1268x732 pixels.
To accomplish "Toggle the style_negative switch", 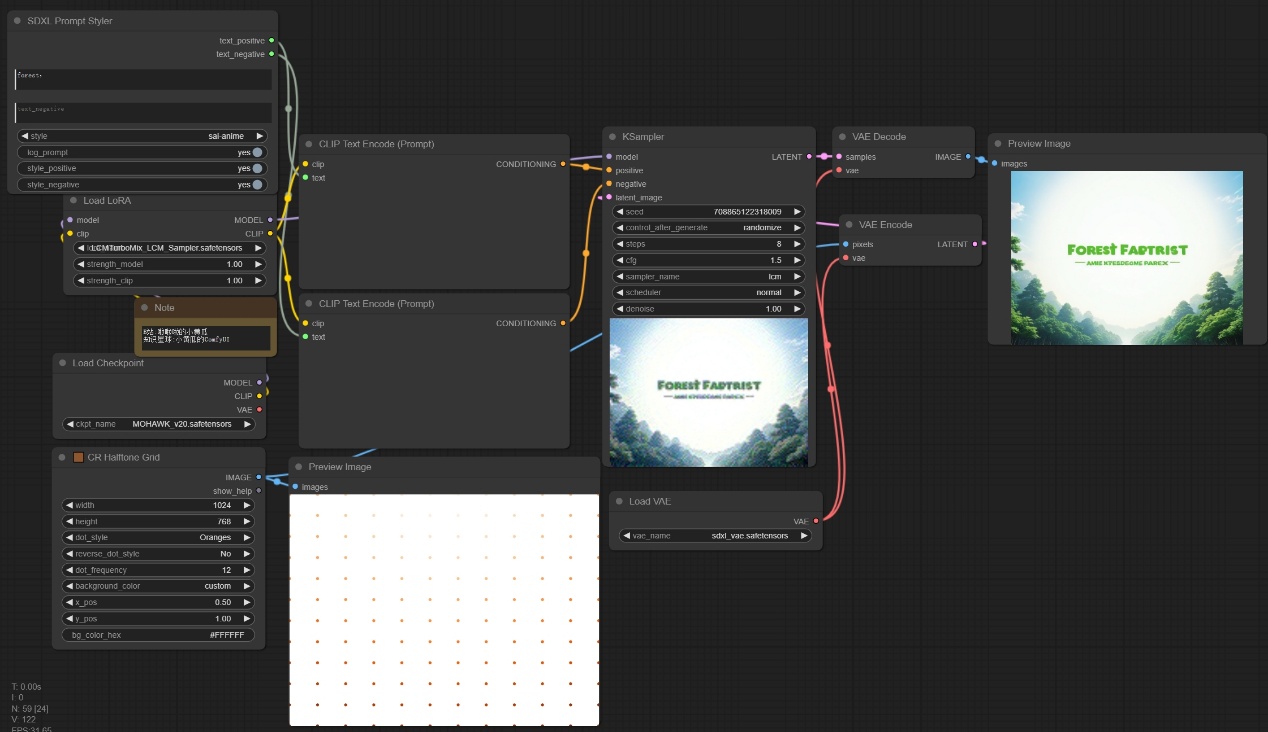I will tap(257, 185).
